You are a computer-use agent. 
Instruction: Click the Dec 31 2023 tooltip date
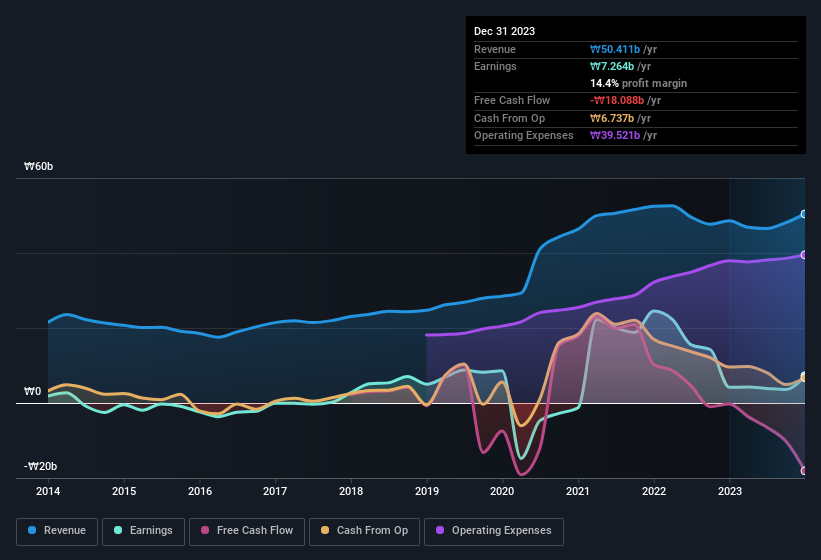[504, 31]
